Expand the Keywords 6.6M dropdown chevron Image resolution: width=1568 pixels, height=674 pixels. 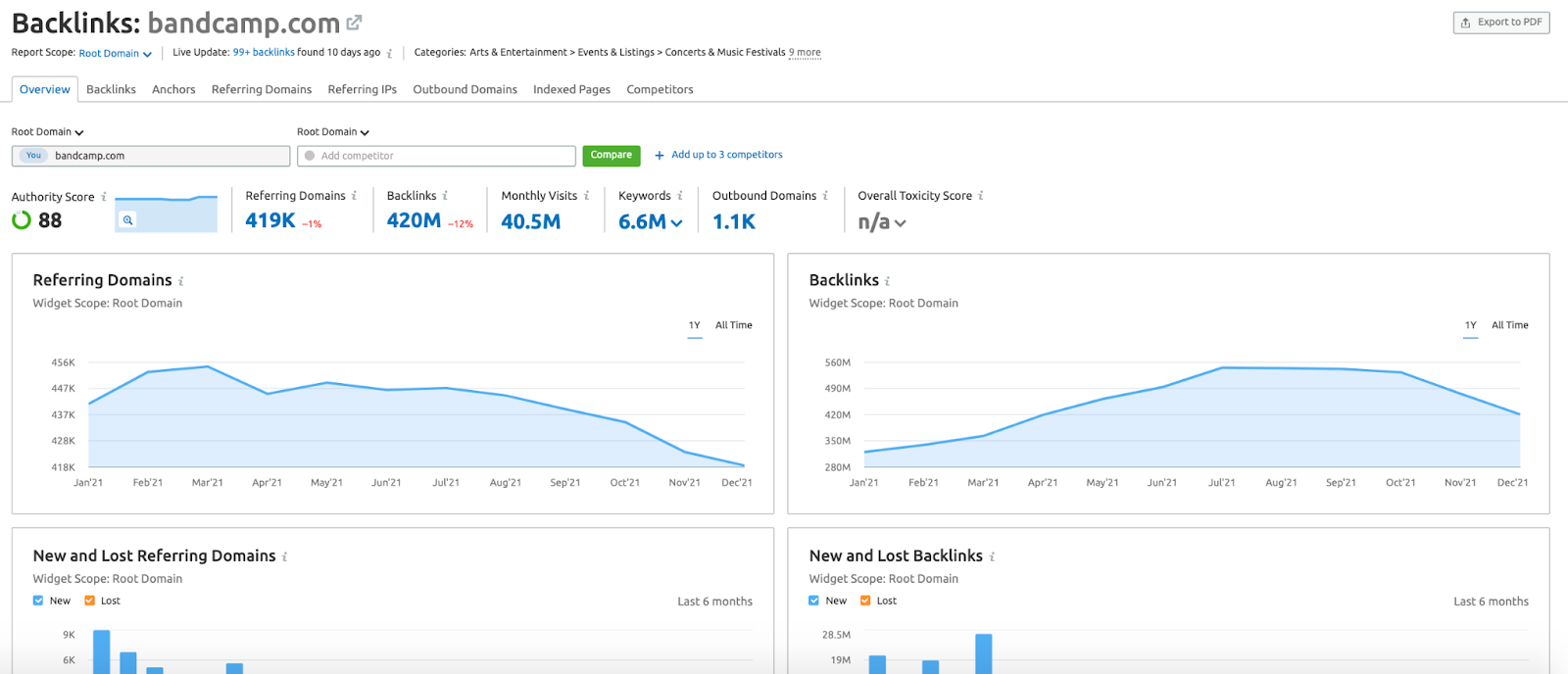676,223
